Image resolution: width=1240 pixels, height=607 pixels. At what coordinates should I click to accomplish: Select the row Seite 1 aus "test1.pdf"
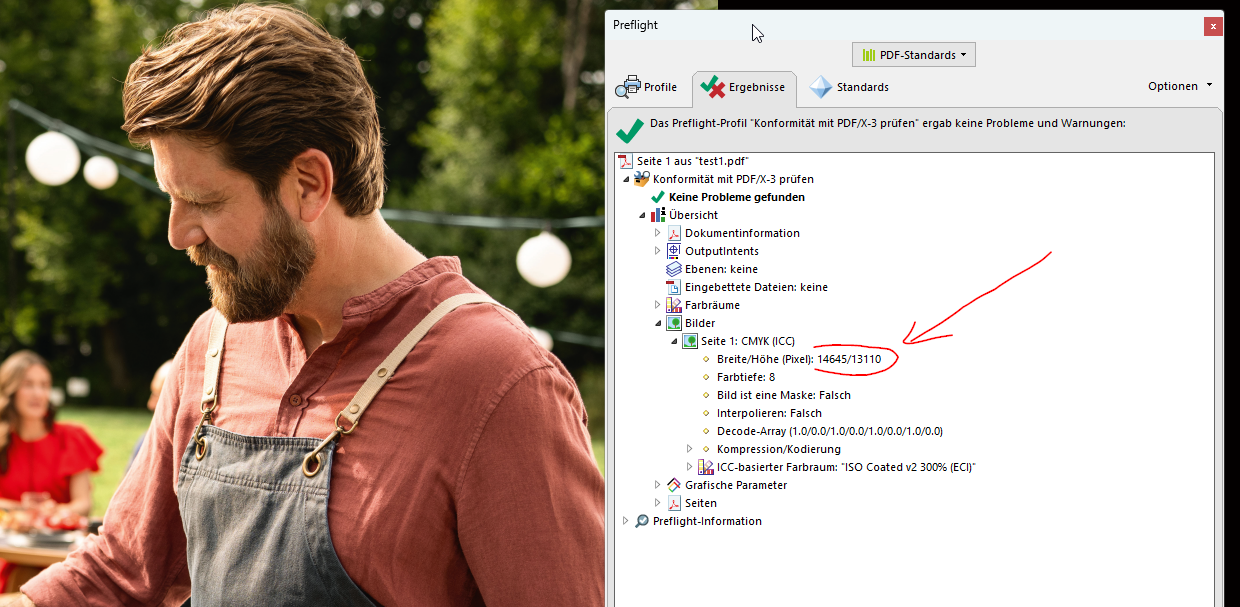693,161
